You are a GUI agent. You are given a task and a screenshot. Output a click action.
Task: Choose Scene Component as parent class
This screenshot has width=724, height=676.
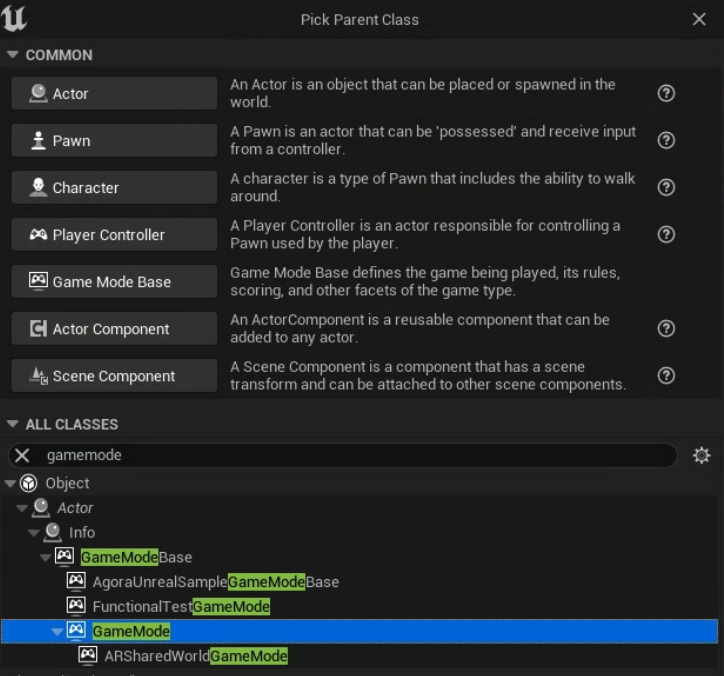point(114,376)
